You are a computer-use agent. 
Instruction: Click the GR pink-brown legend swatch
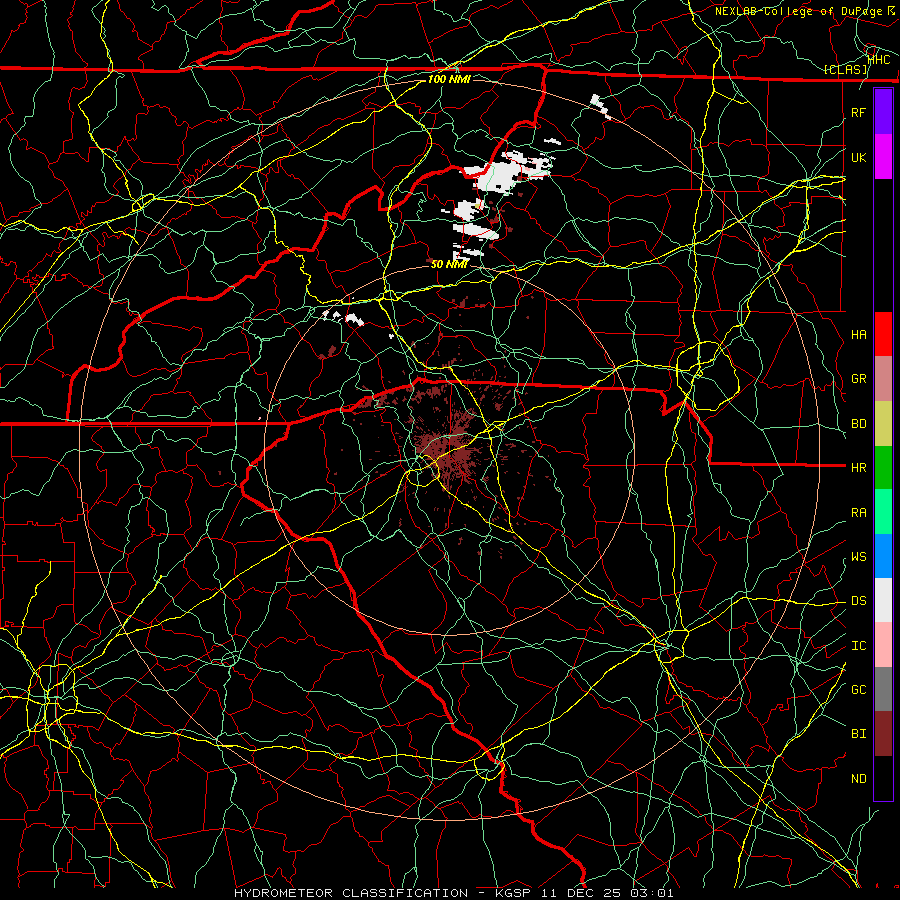883,378
